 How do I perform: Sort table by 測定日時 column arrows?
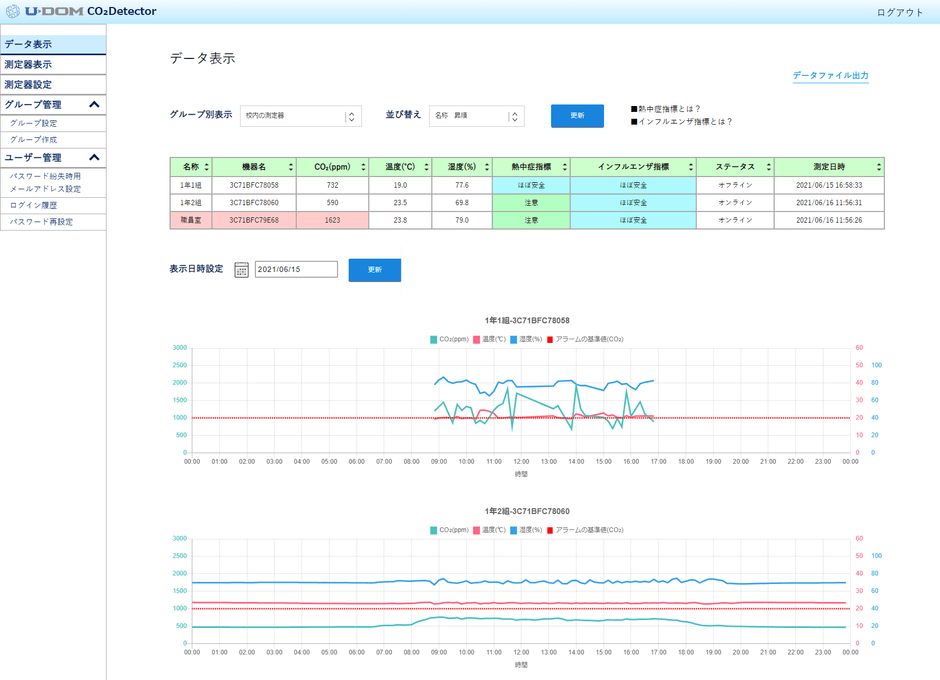click(x=879, y=167)
